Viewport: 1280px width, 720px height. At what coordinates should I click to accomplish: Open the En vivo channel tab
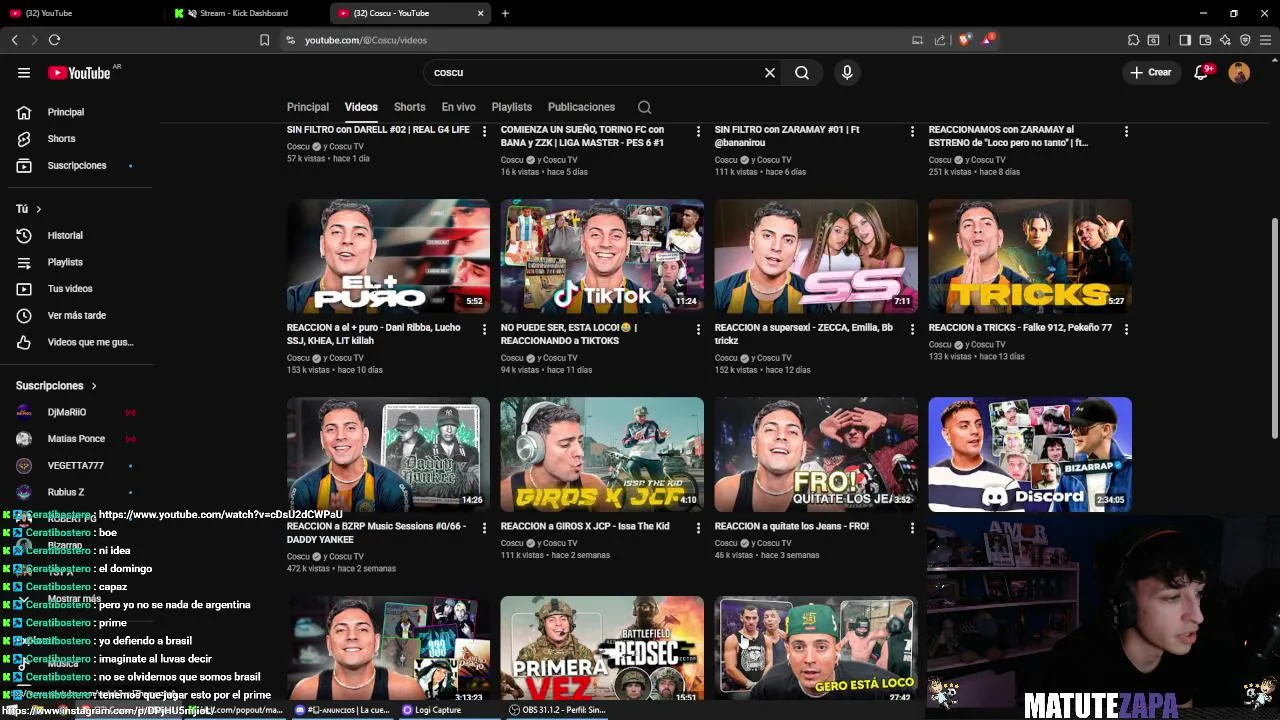click(x=458, y=107)
